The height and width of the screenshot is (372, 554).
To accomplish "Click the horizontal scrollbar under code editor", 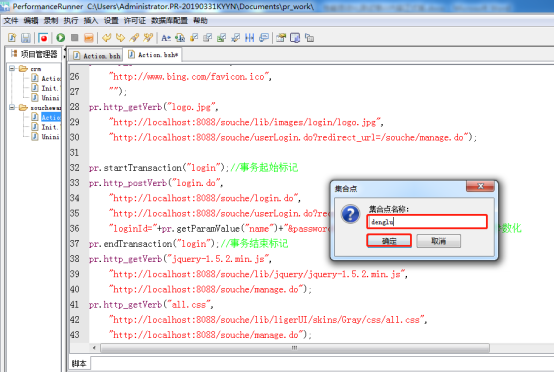I will pyautogui.click(x=295, y=348).
